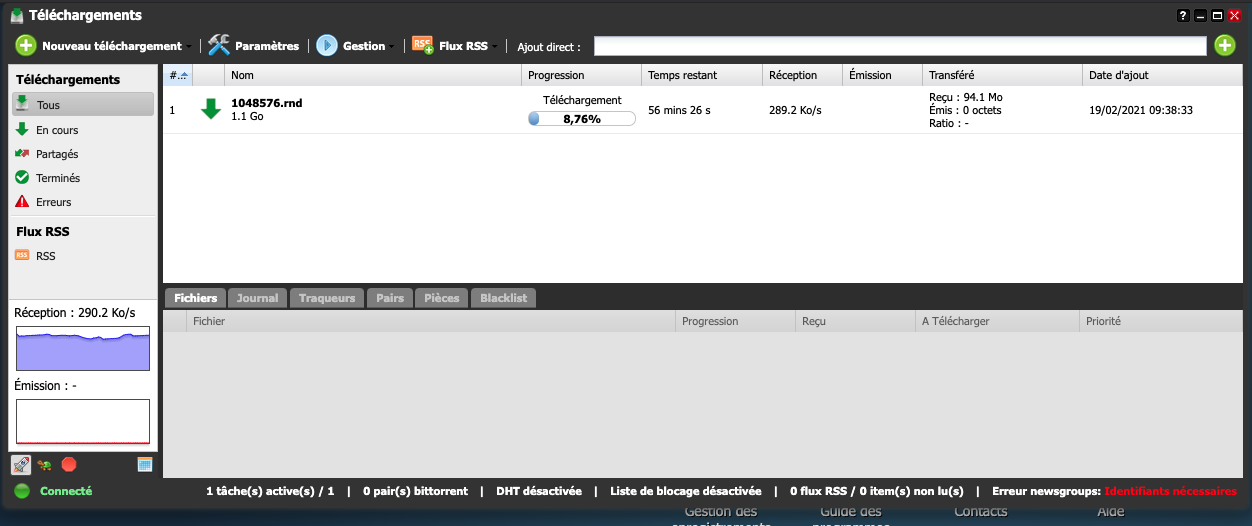Click the Erreurs red warning icon
The width and height of the screenshot is (1252, 526).
click(x=22, y=201)
